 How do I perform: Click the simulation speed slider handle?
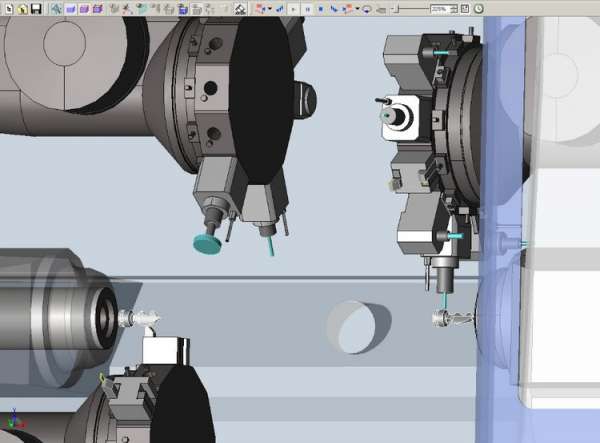[395, 8]
